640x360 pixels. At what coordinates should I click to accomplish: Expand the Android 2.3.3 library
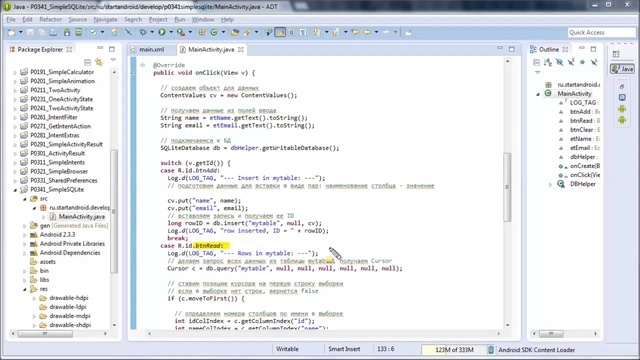[x=25, y=235]
